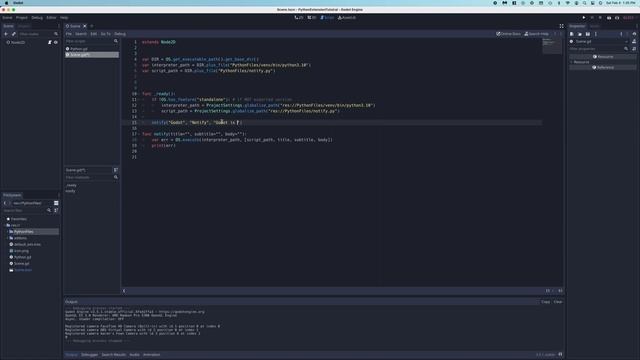Create a new resource in Inspector
Viewport: 640px width, 360px height.
572,34
